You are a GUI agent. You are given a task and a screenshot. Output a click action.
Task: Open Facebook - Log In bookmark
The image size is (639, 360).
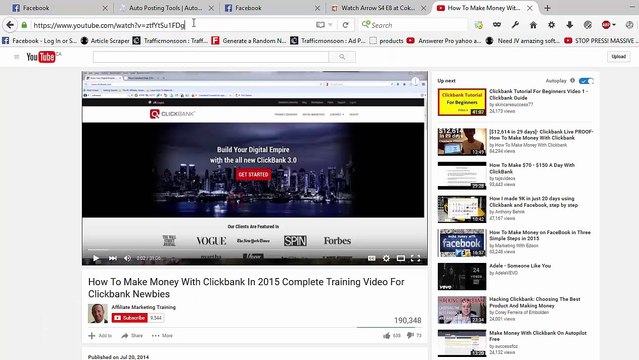[x=39, y=40]
